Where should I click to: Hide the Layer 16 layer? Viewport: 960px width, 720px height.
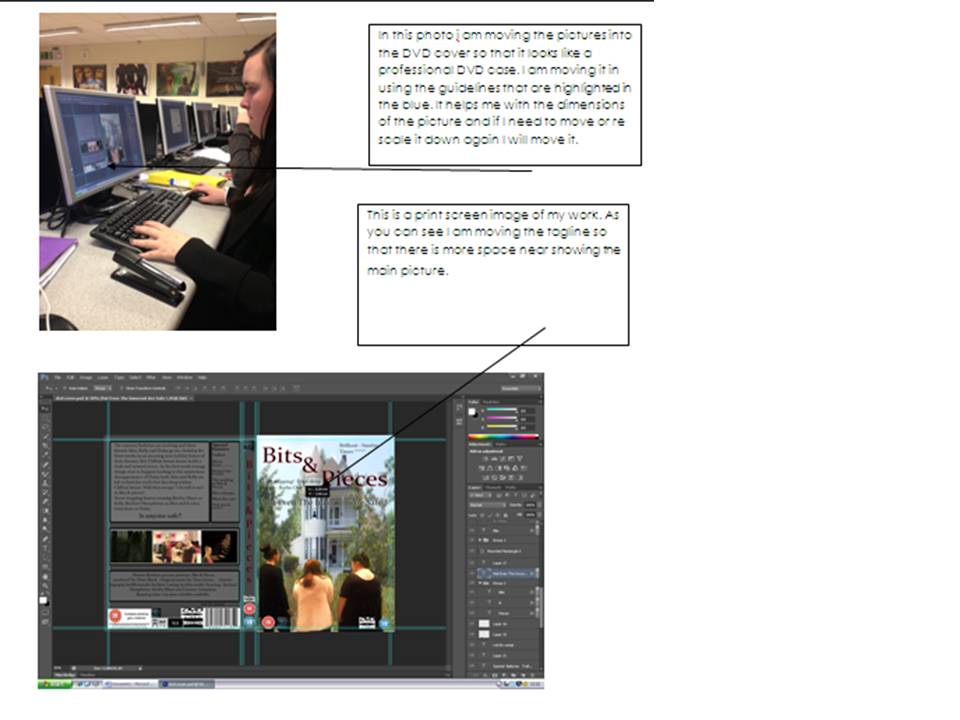tap(471, 624)
